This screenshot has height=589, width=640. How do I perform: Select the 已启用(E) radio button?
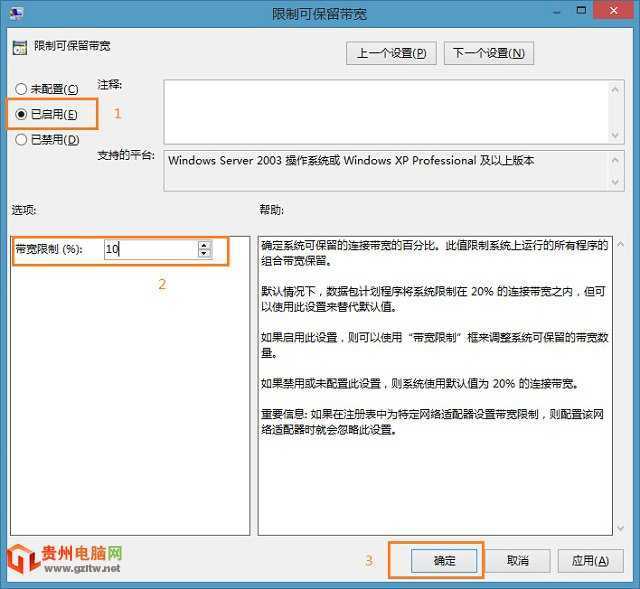[x=46, y=114]
